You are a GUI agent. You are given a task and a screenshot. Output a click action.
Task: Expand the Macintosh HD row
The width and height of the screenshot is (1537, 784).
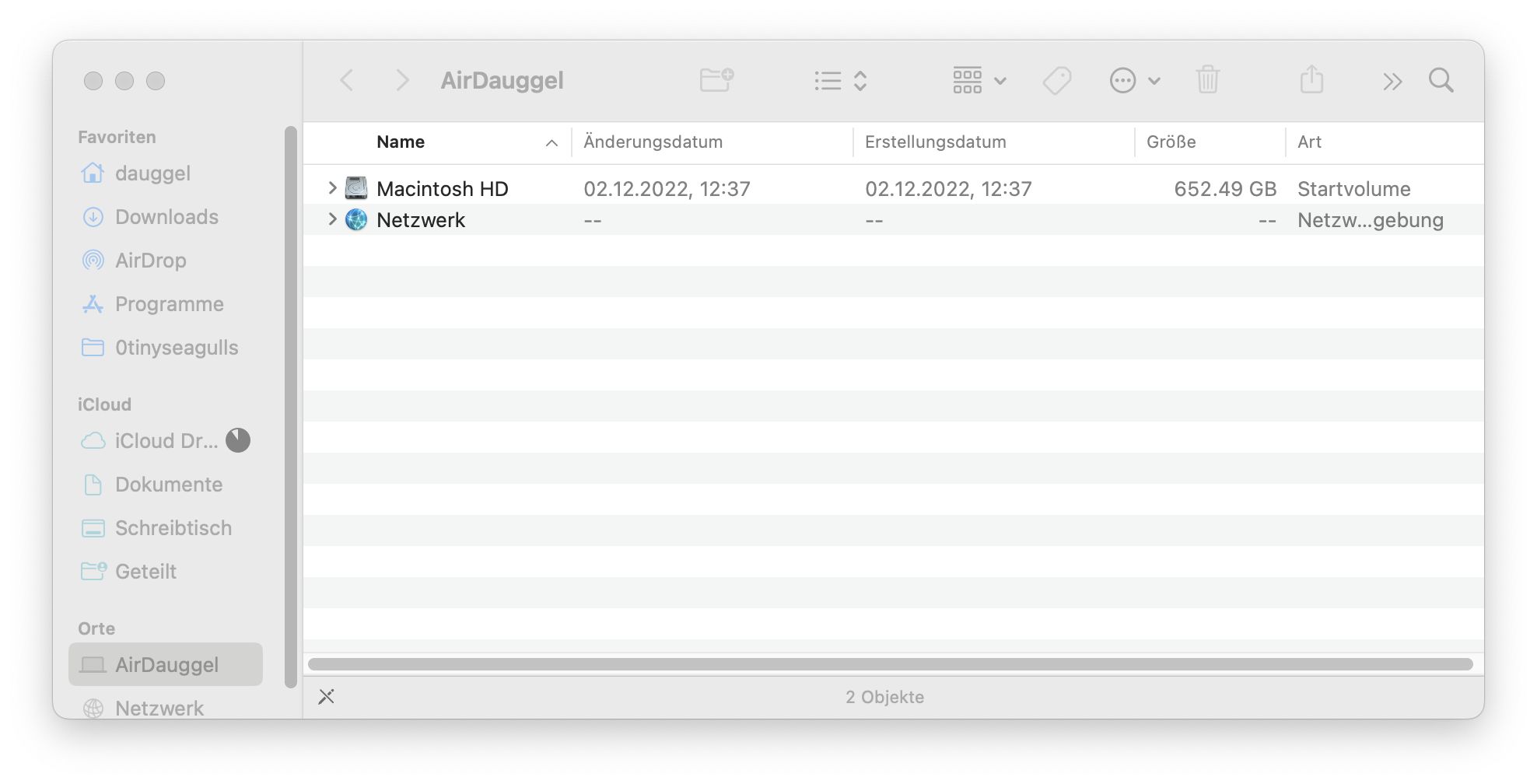pos(332,187)
